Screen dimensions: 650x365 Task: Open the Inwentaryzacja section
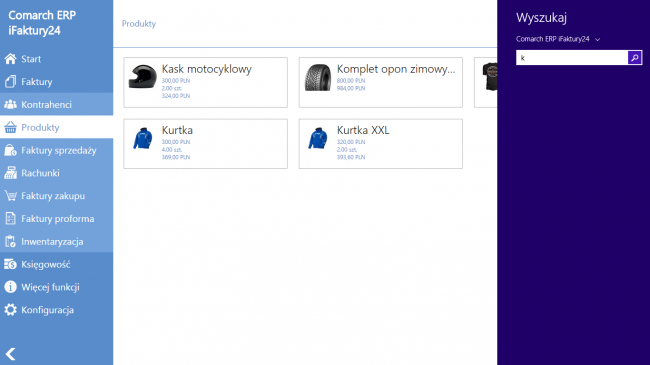click(56, 241)
